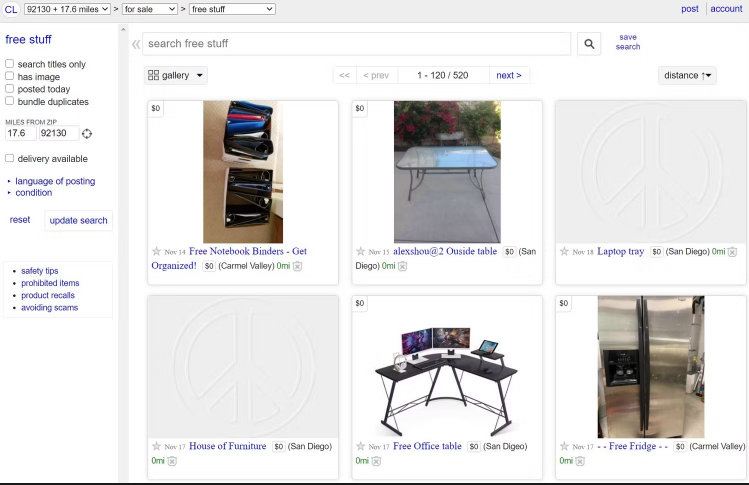Open the glass outdoor table photo

coord(447,172)
